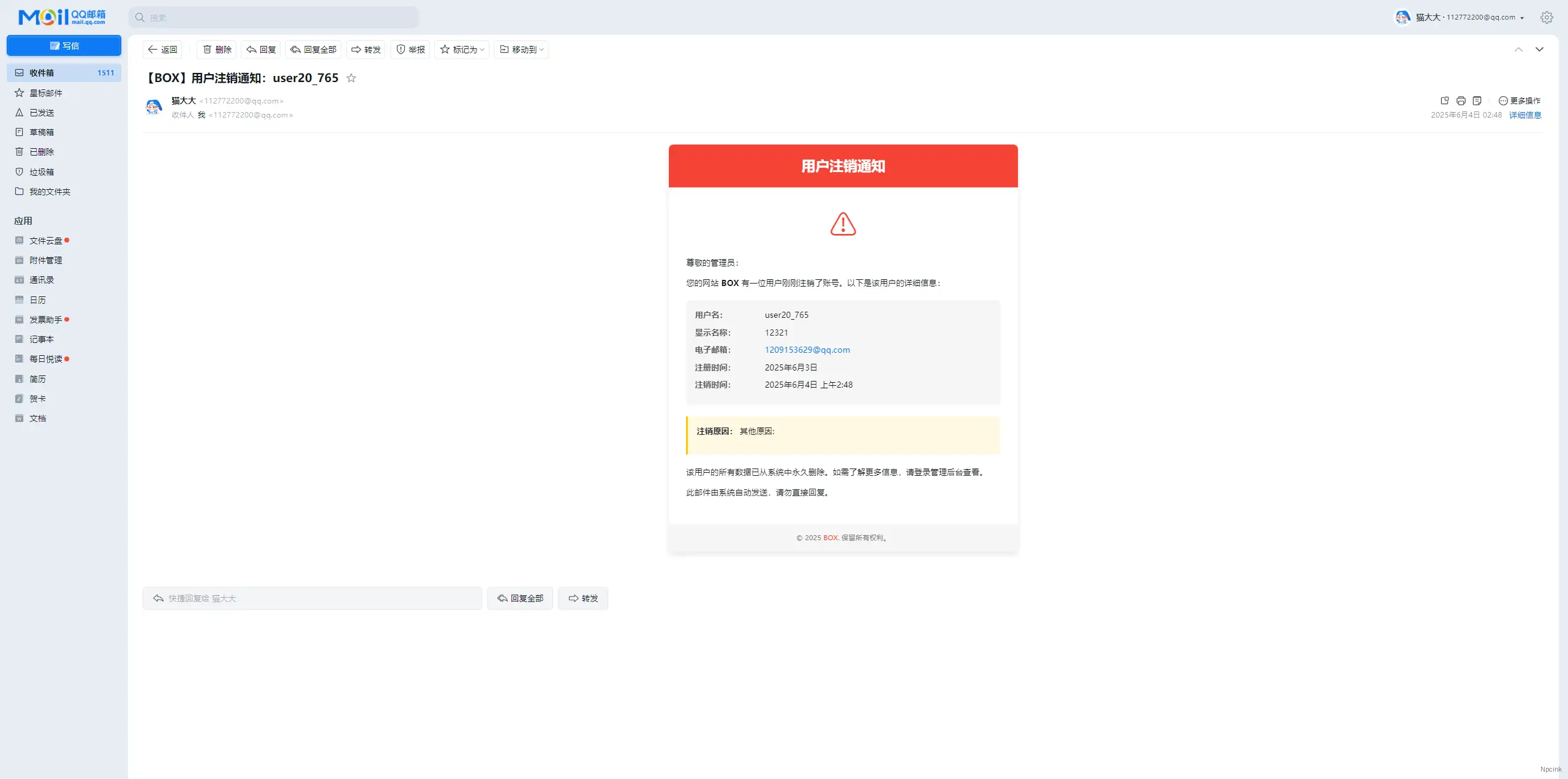Click the 详细信息 link
1568x779 pixels.
[1525, 115]
